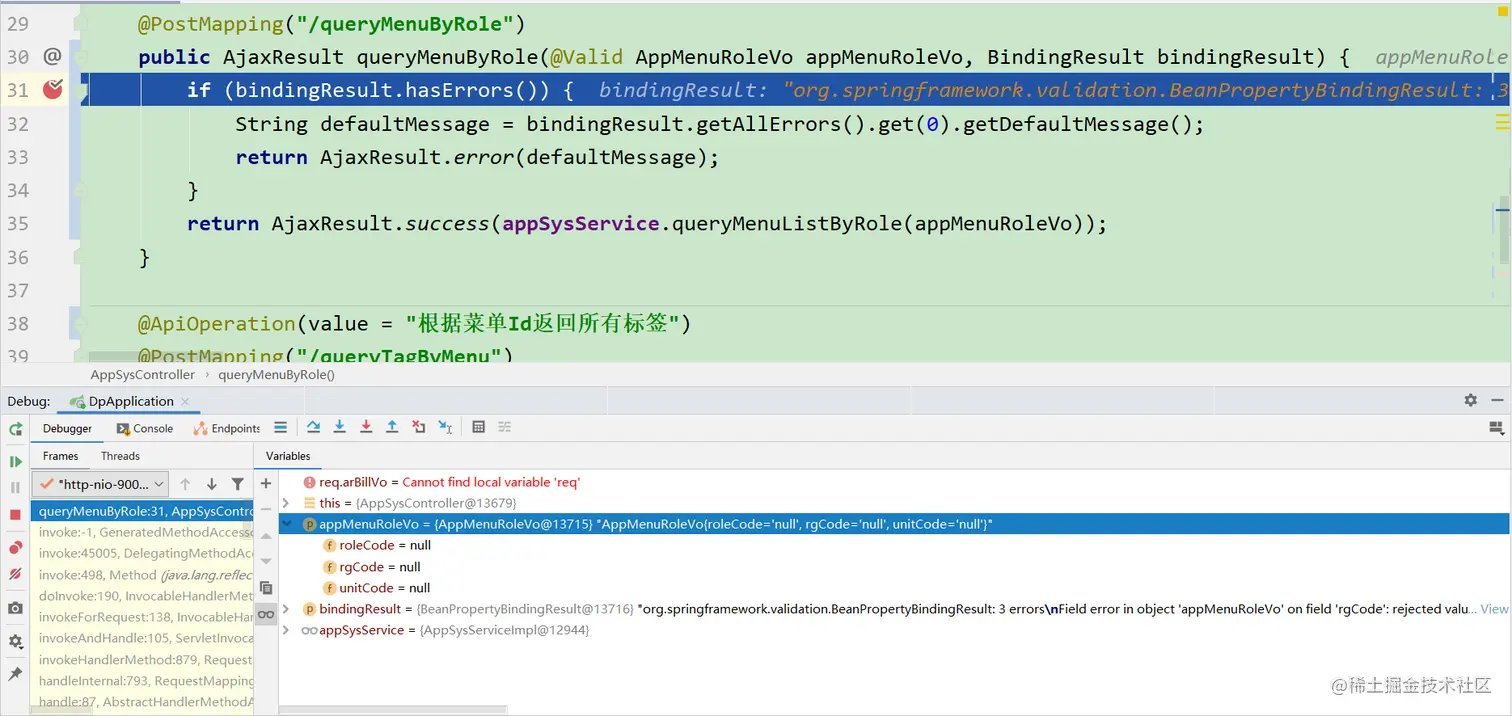Click Restore Layout icon at far right
This screenshot has height=716, width=1512.
1496,428
